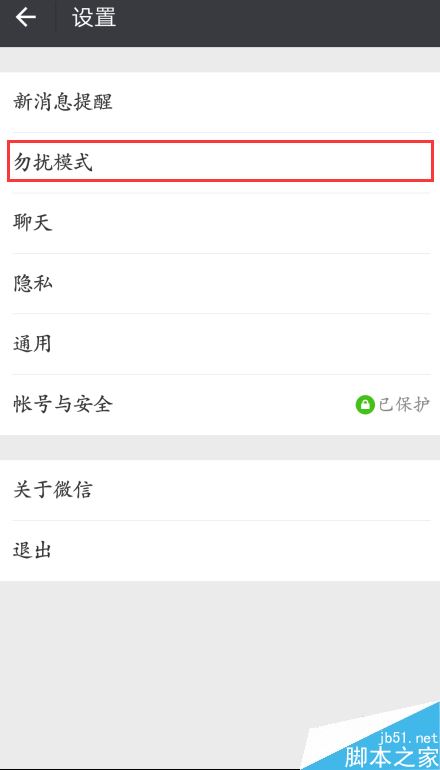Image resolution: width=440 pixels, height=770 pixels.
Task: View 关于微信 about page
Action: [220, 490]
